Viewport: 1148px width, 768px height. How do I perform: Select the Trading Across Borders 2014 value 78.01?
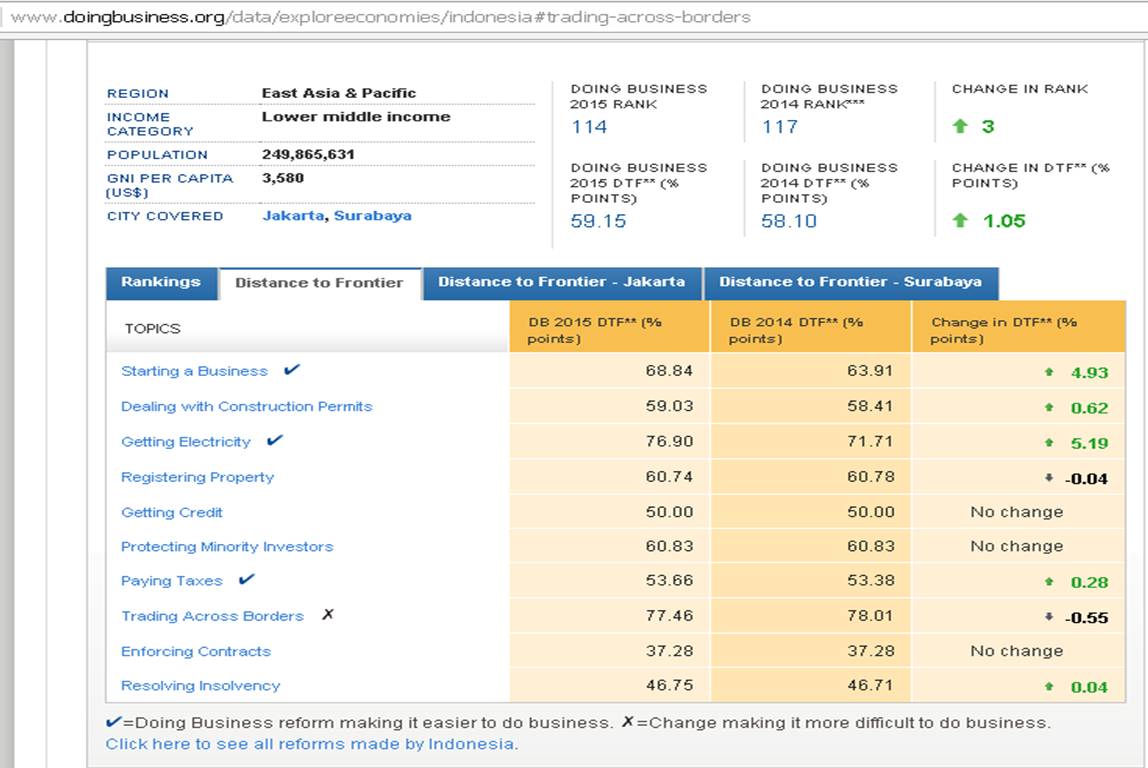coord(871,616)
